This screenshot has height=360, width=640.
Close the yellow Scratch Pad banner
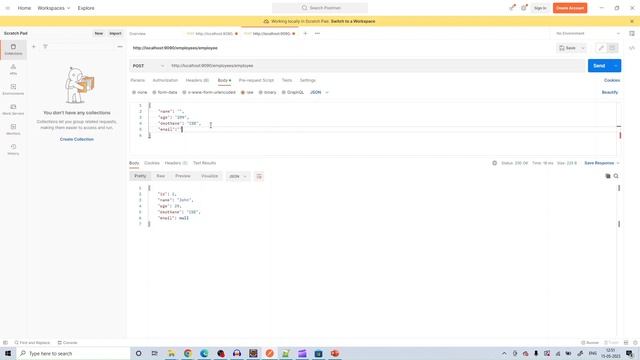pos(632,21)
